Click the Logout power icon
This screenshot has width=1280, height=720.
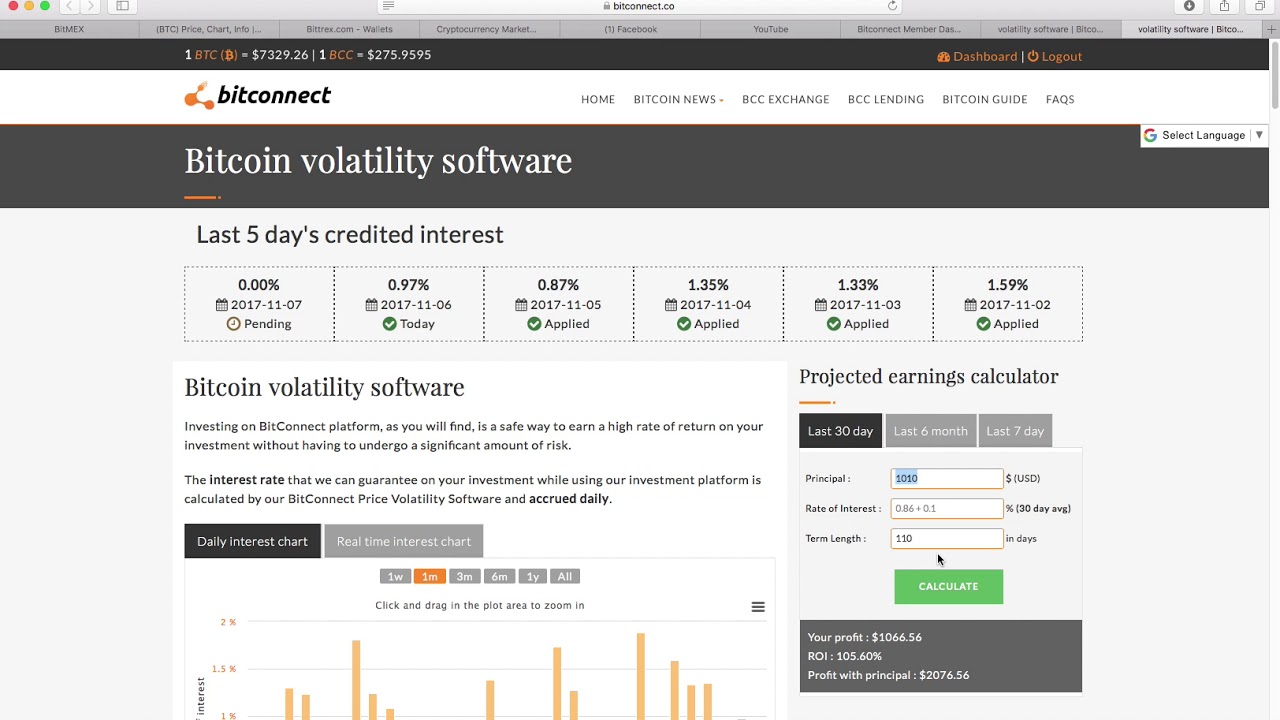coord(1033,56)
